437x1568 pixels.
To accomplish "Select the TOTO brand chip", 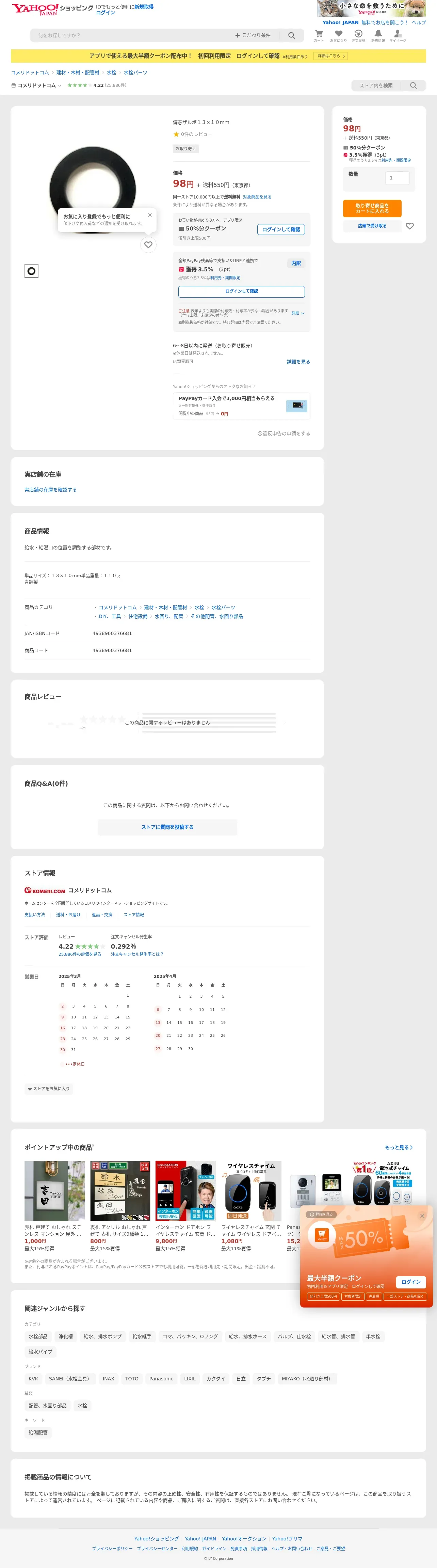I will [131, 1379].
